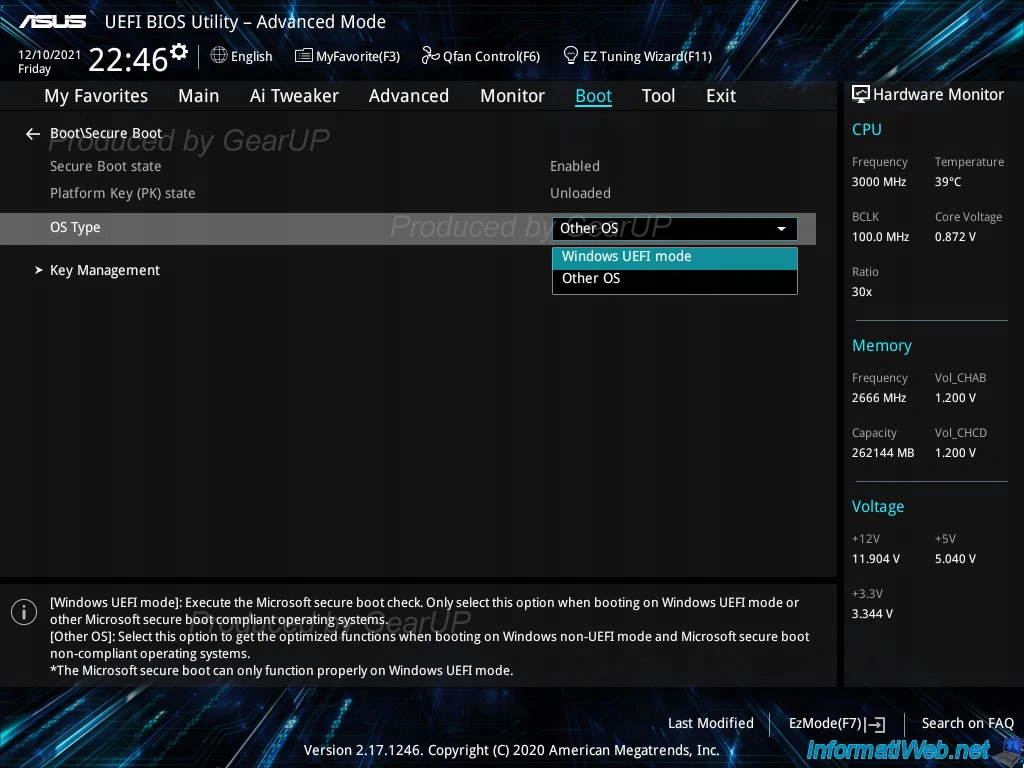Click the +3.3V value 3.344 V
This screenshot has height=768, width=1024.
coord(872,614)
